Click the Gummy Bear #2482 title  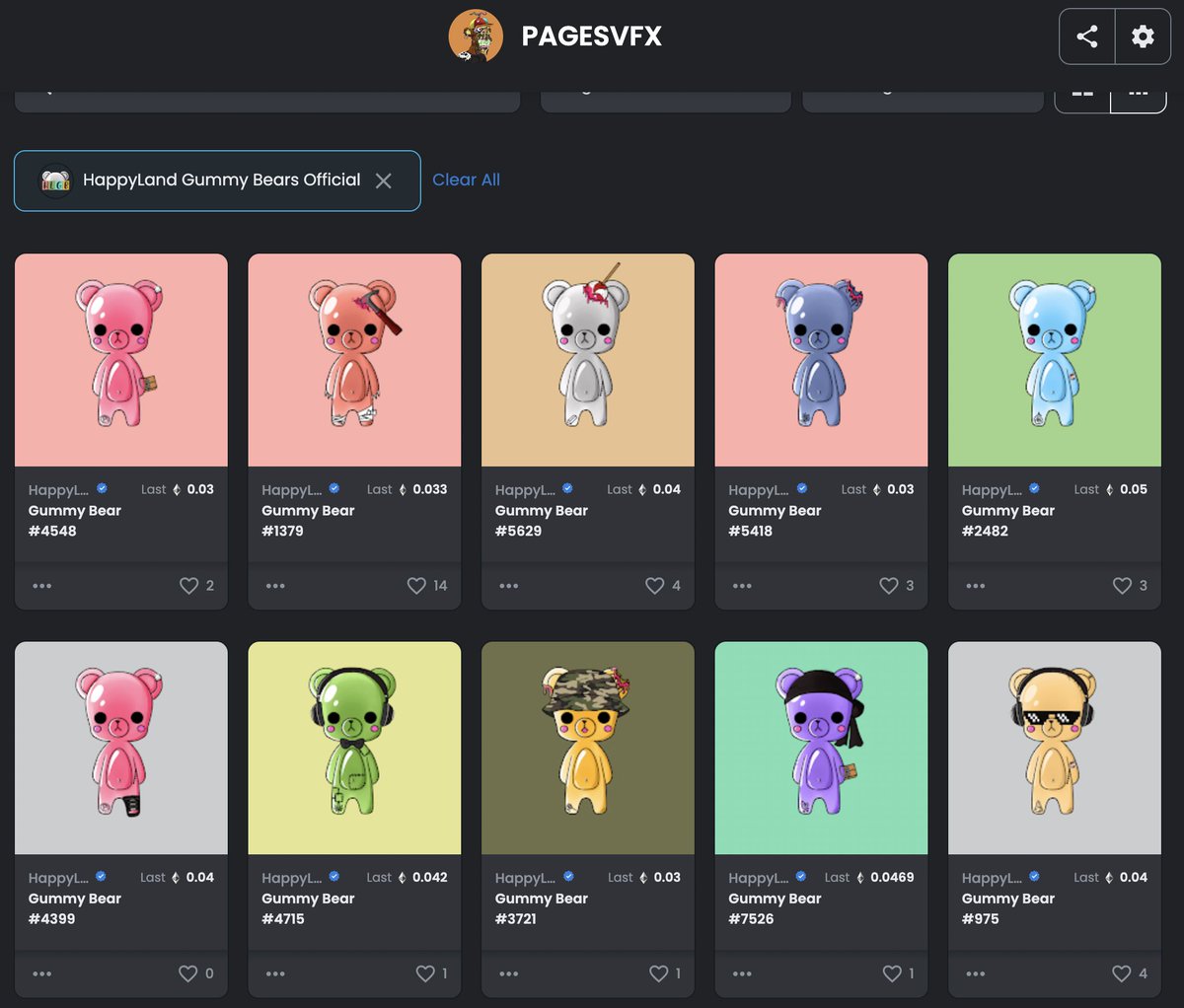pos(1008,521)
